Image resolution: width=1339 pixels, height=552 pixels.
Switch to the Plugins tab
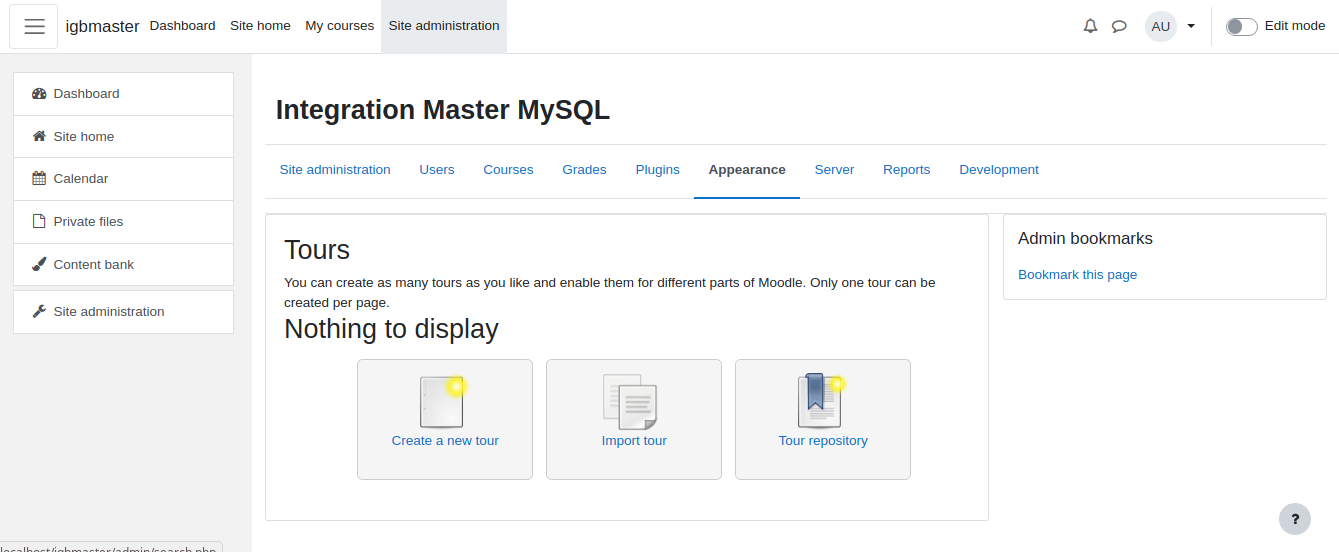(657, 170)
